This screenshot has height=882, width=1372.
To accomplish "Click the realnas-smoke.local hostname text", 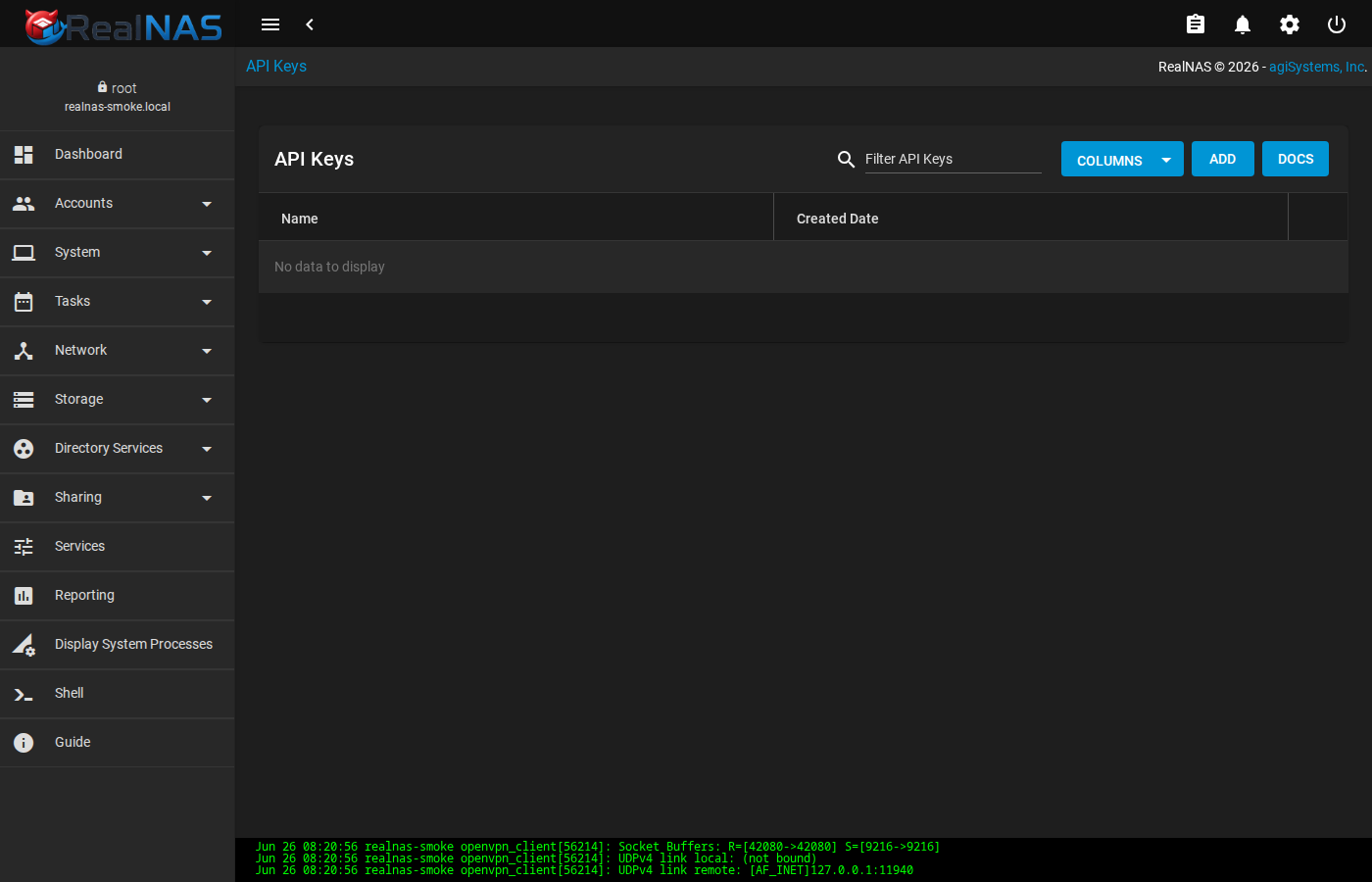I will (118, 107).
